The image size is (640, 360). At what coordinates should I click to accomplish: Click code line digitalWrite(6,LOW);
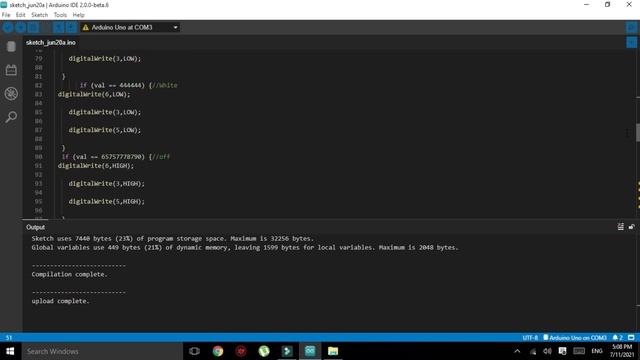94,94
